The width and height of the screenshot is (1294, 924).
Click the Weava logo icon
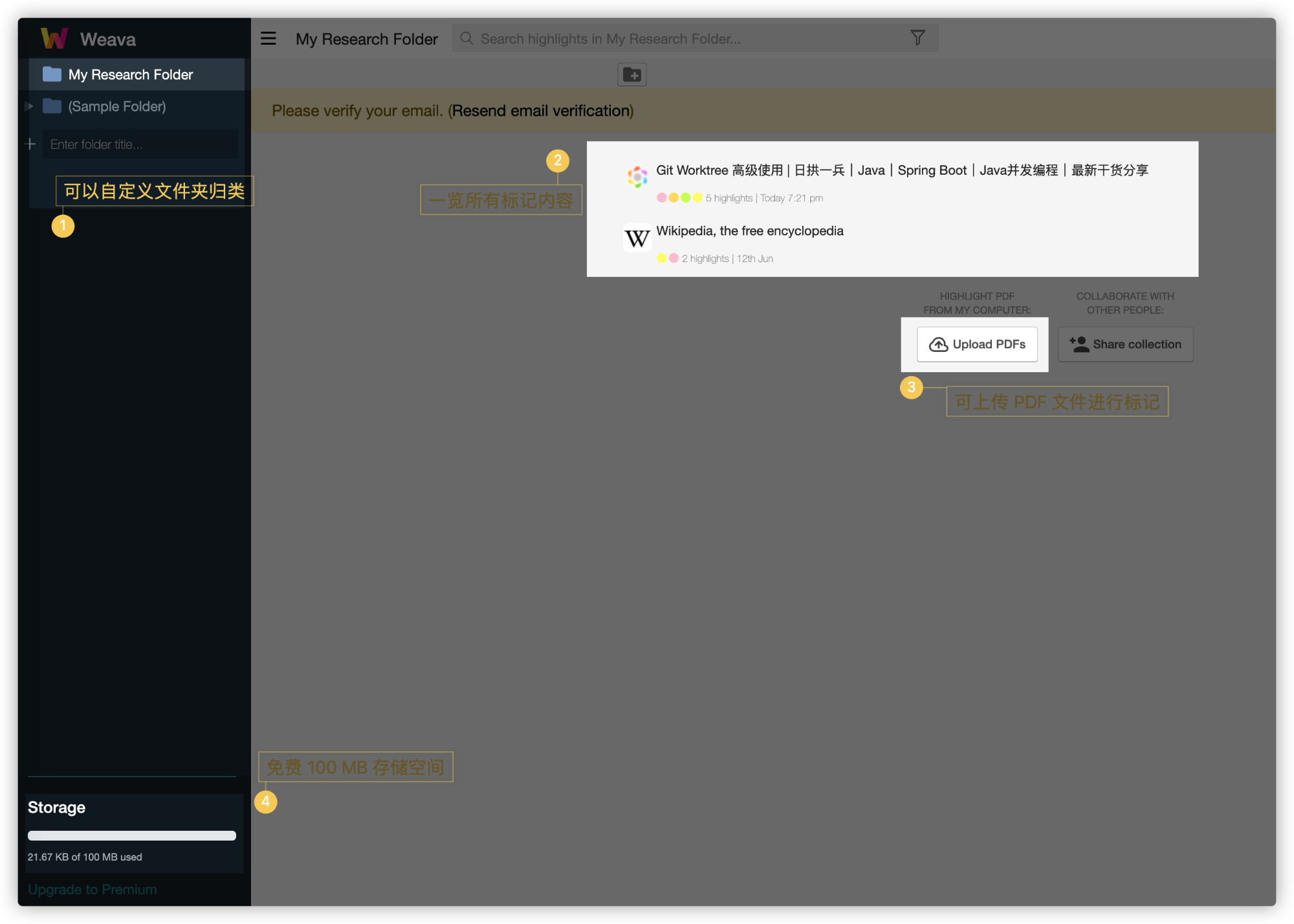tap(54, 39)
